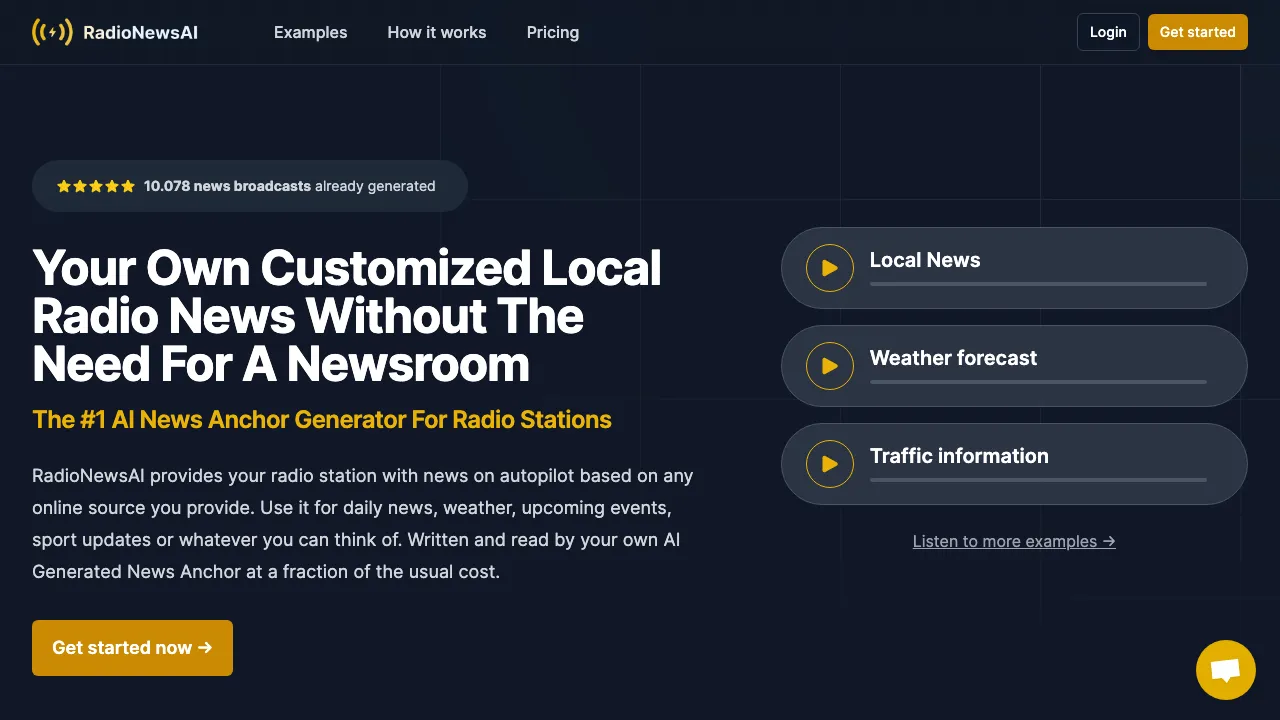Click the 'Local News' title text
The image size is (1280, 720).
tap(925, 260)
